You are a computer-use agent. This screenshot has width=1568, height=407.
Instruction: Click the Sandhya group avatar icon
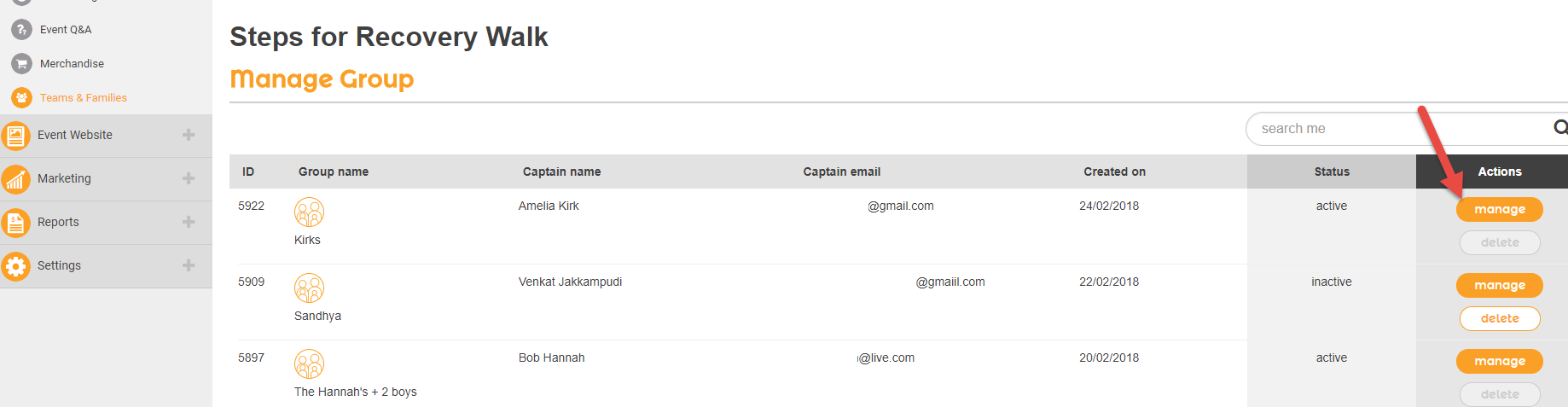click(309, 288)
